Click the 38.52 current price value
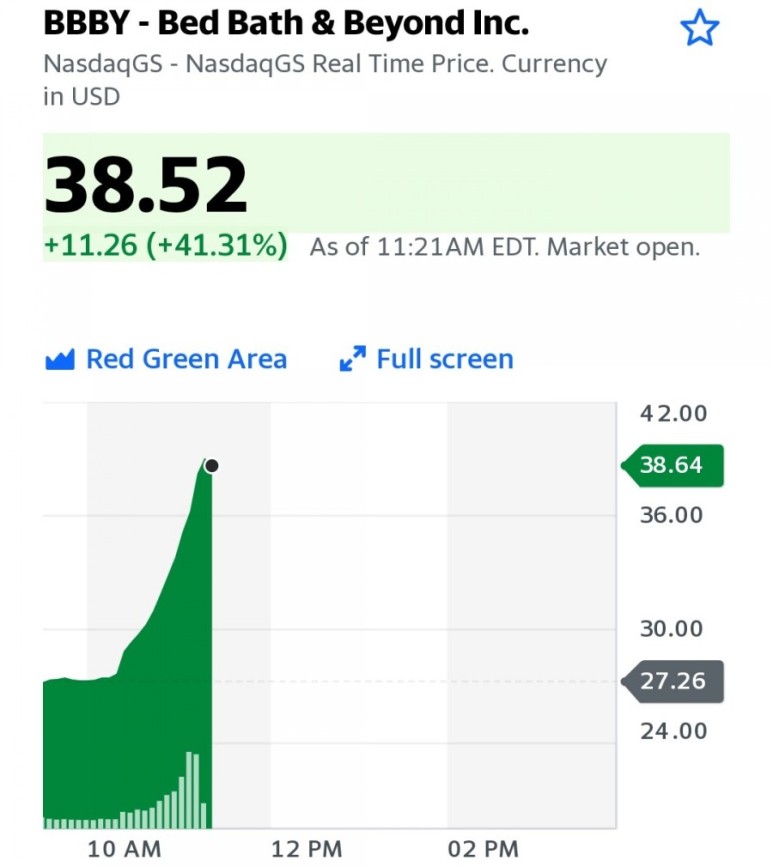 [145, 184]
